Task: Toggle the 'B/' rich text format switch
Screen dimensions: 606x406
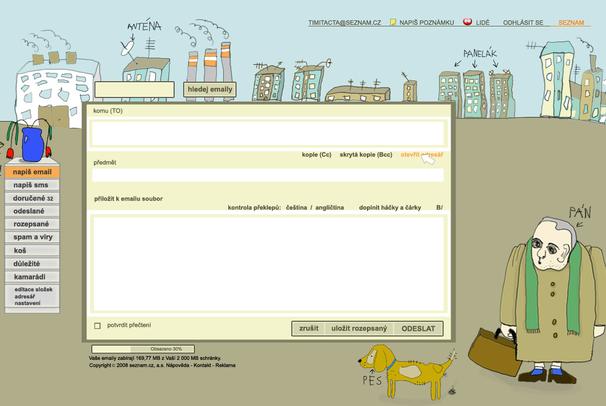Action: tap(439, 207)
